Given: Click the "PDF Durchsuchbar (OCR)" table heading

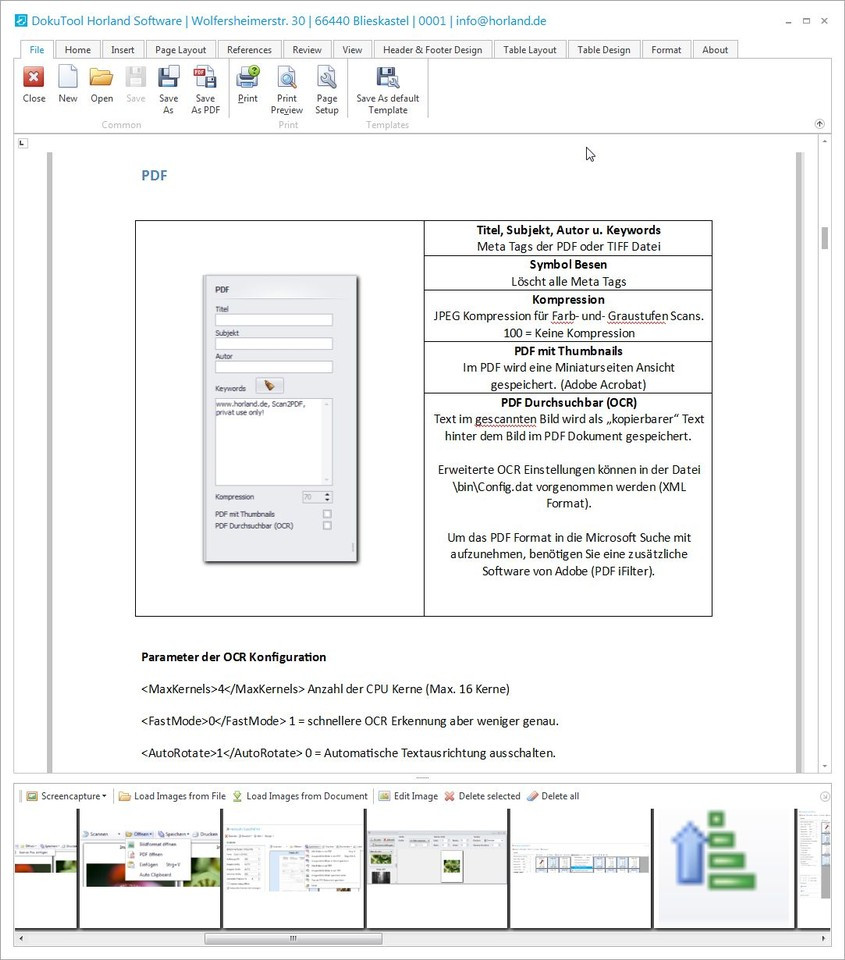Looking at the screenshot, I should tap(568, 402).
